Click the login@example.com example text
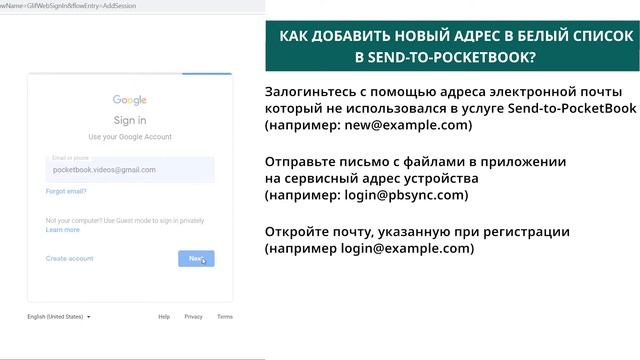 pos(405,248)
